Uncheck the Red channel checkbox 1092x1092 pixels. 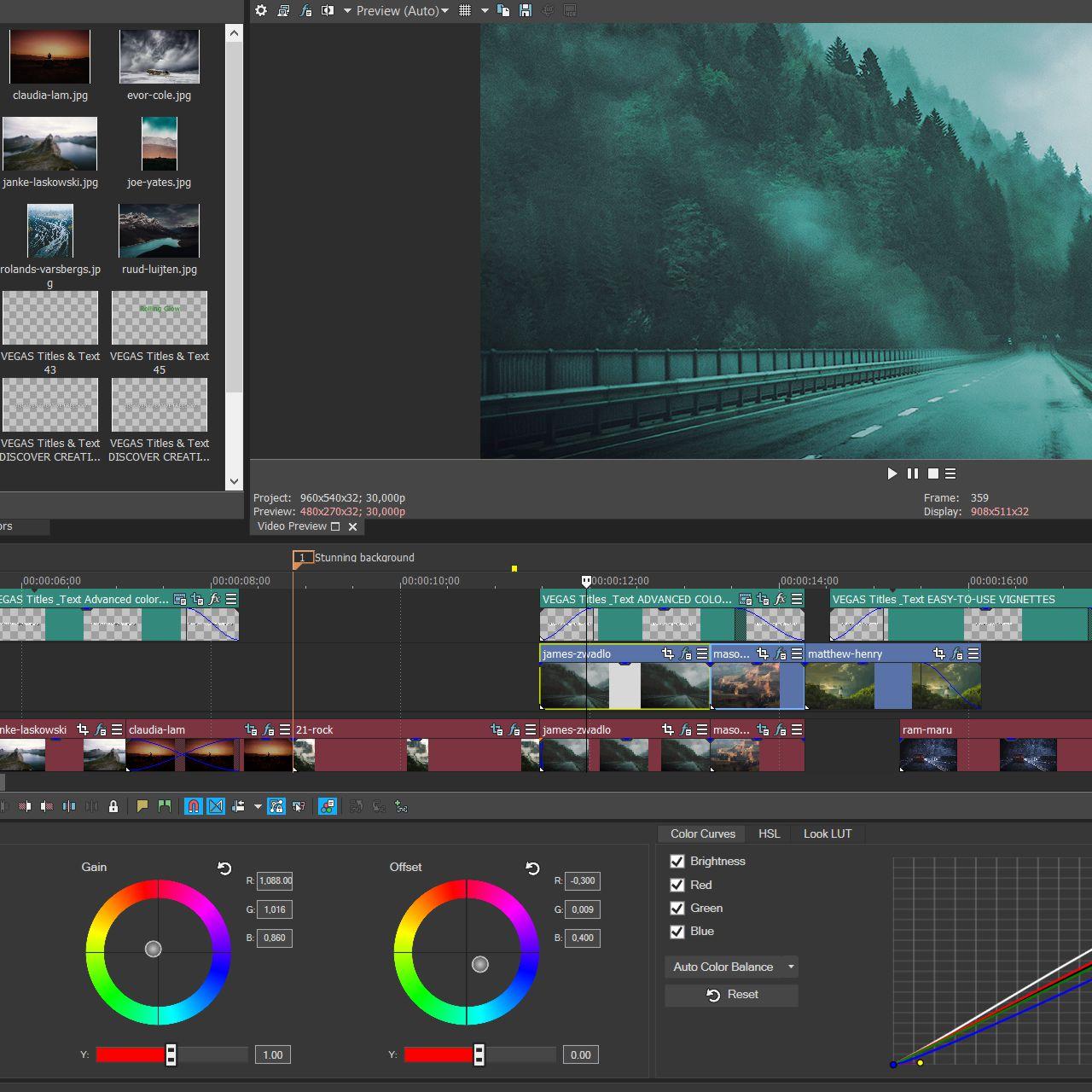pos(677,885)
